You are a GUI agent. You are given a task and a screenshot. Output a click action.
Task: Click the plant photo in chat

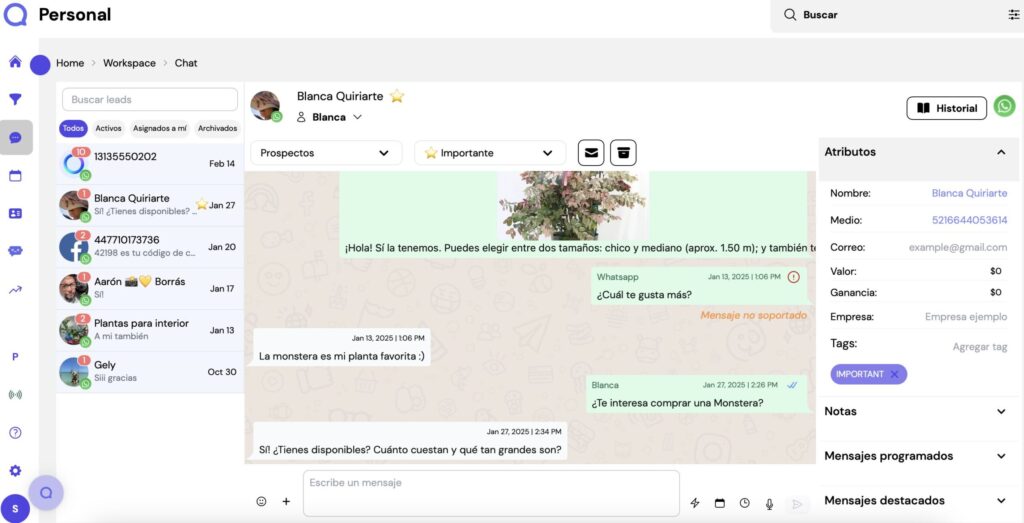click(x=573, y=205)
